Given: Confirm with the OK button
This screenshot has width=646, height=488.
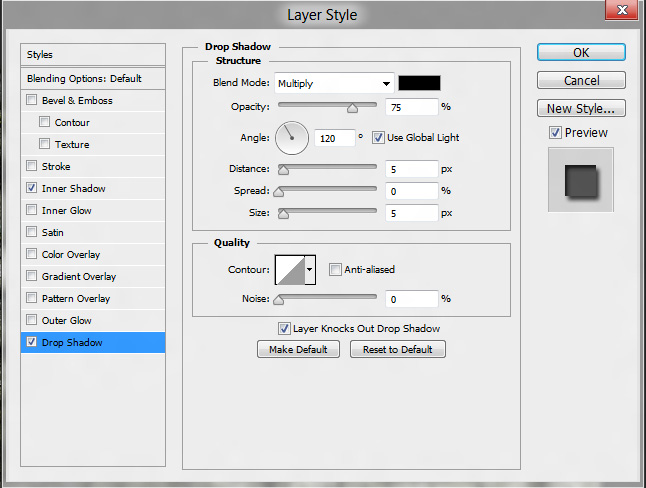Looking at the screenshot, I should [x=581, y=52].
